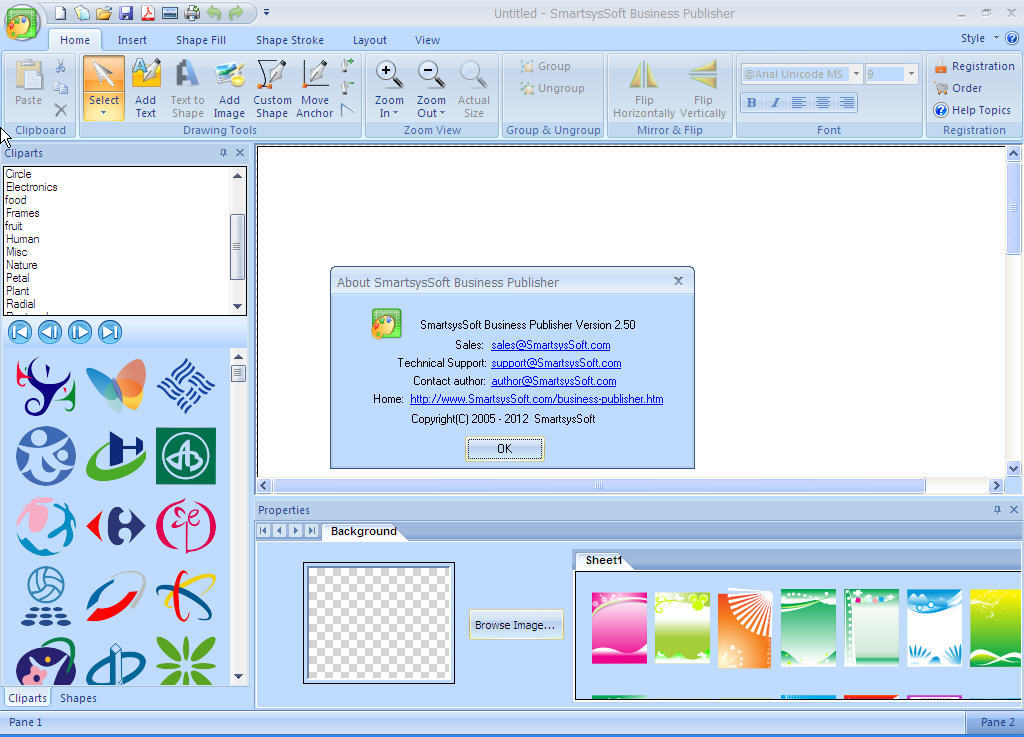Click the Cut scissors icon

coord(61,66)
